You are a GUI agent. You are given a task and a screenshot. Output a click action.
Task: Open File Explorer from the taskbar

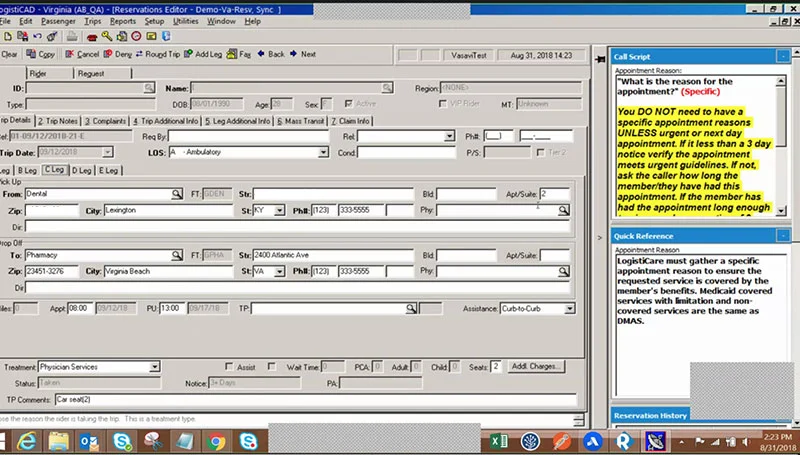(59, 441)
